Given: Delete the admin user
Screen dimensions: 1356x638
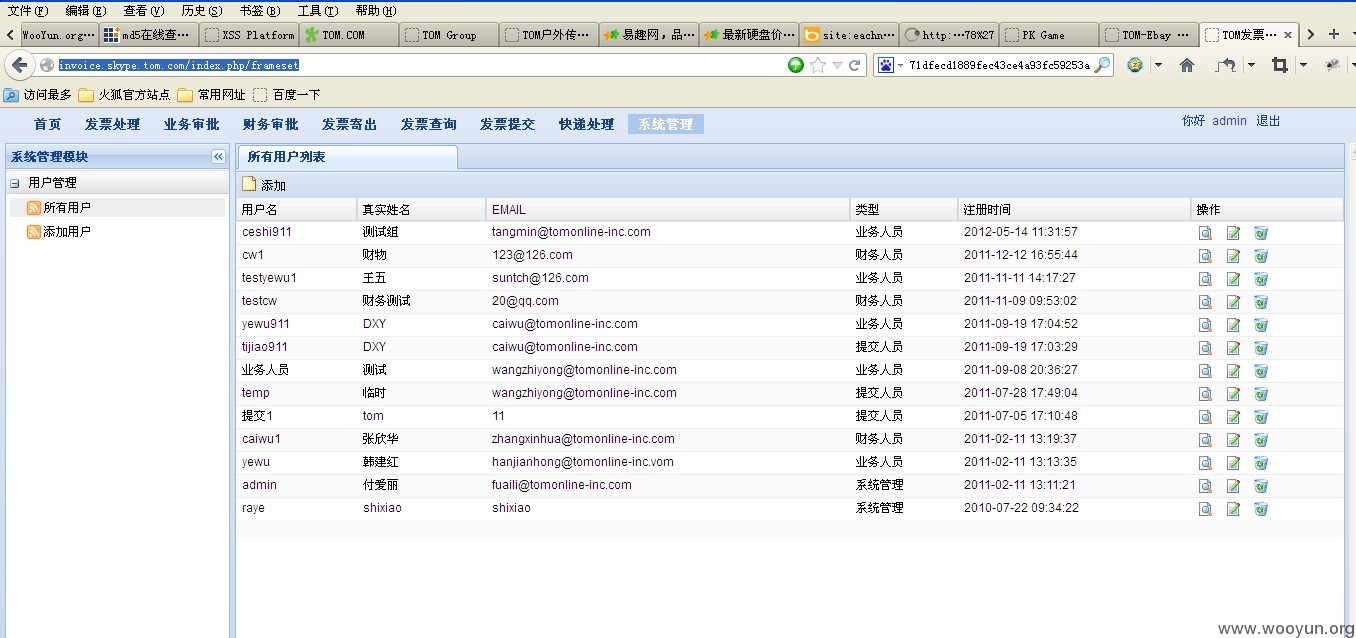Looking at the screenshot, I should click(x=1261, y=486).
